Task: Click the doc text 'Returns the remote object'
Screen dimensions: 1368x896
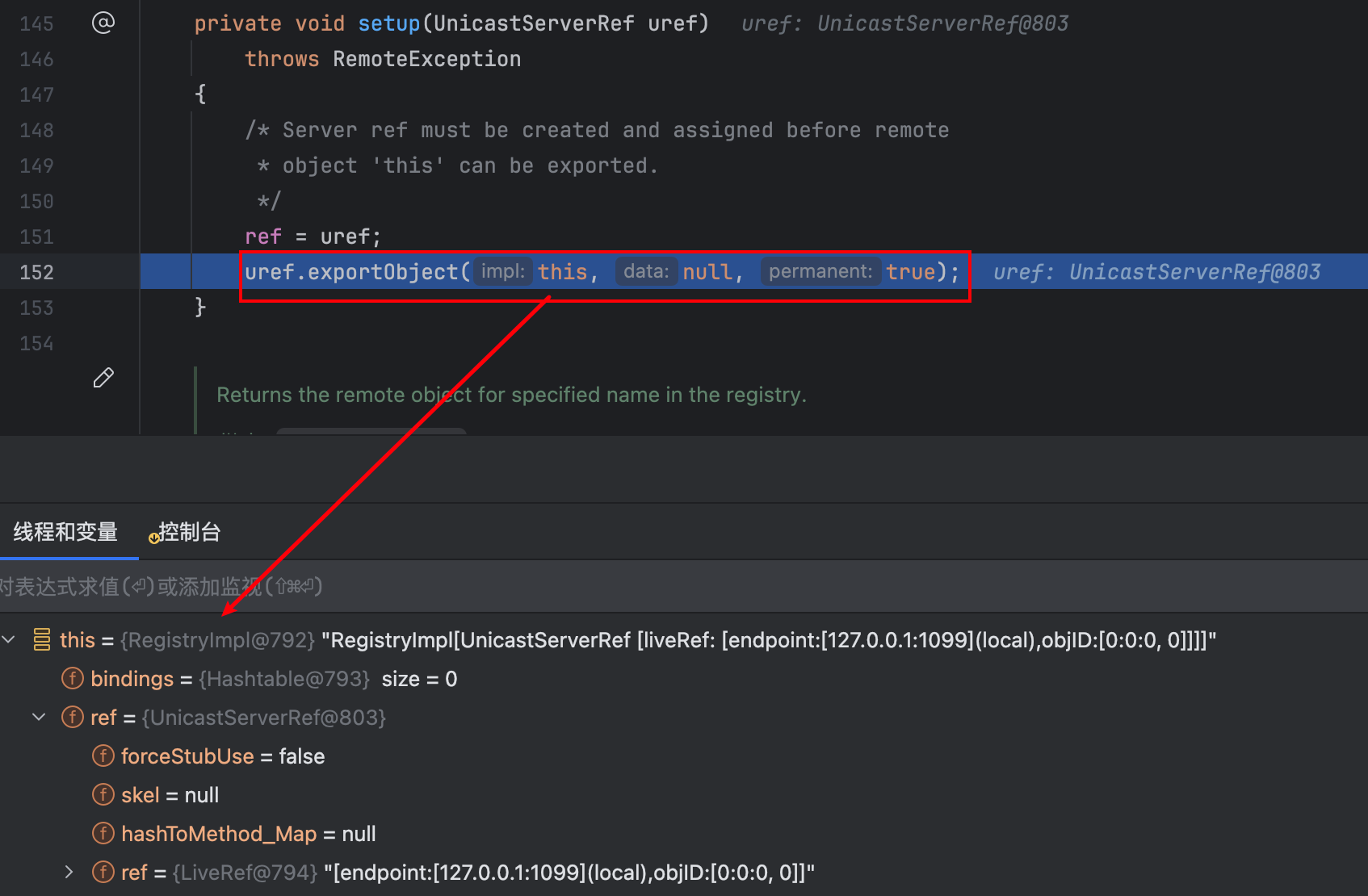Action: pyautogui.click(x=511, y=395)
